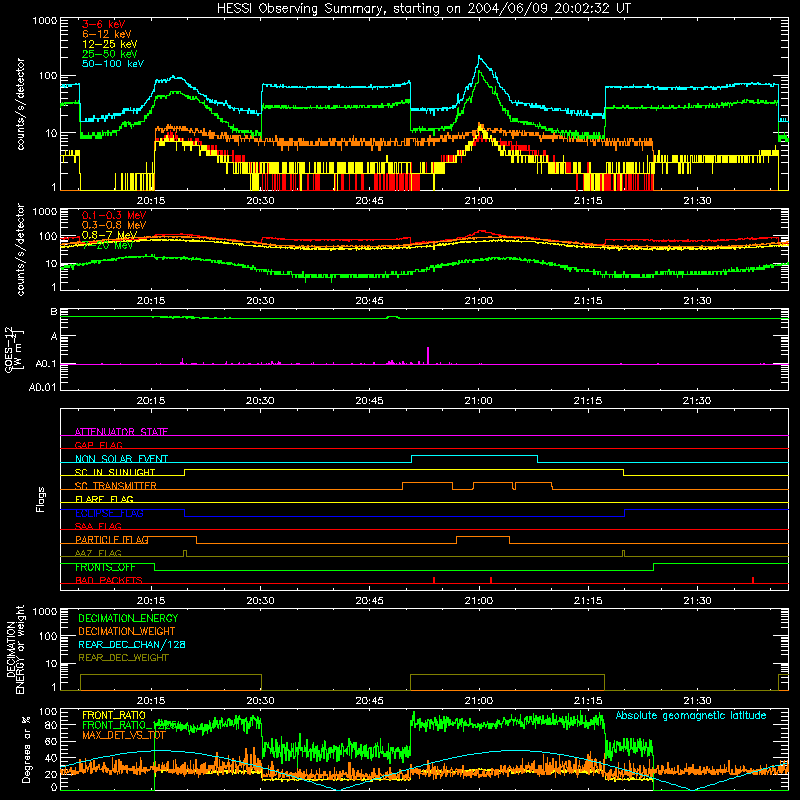Click the DECIMATION_WEIGHT legend label

coord(127,632)
